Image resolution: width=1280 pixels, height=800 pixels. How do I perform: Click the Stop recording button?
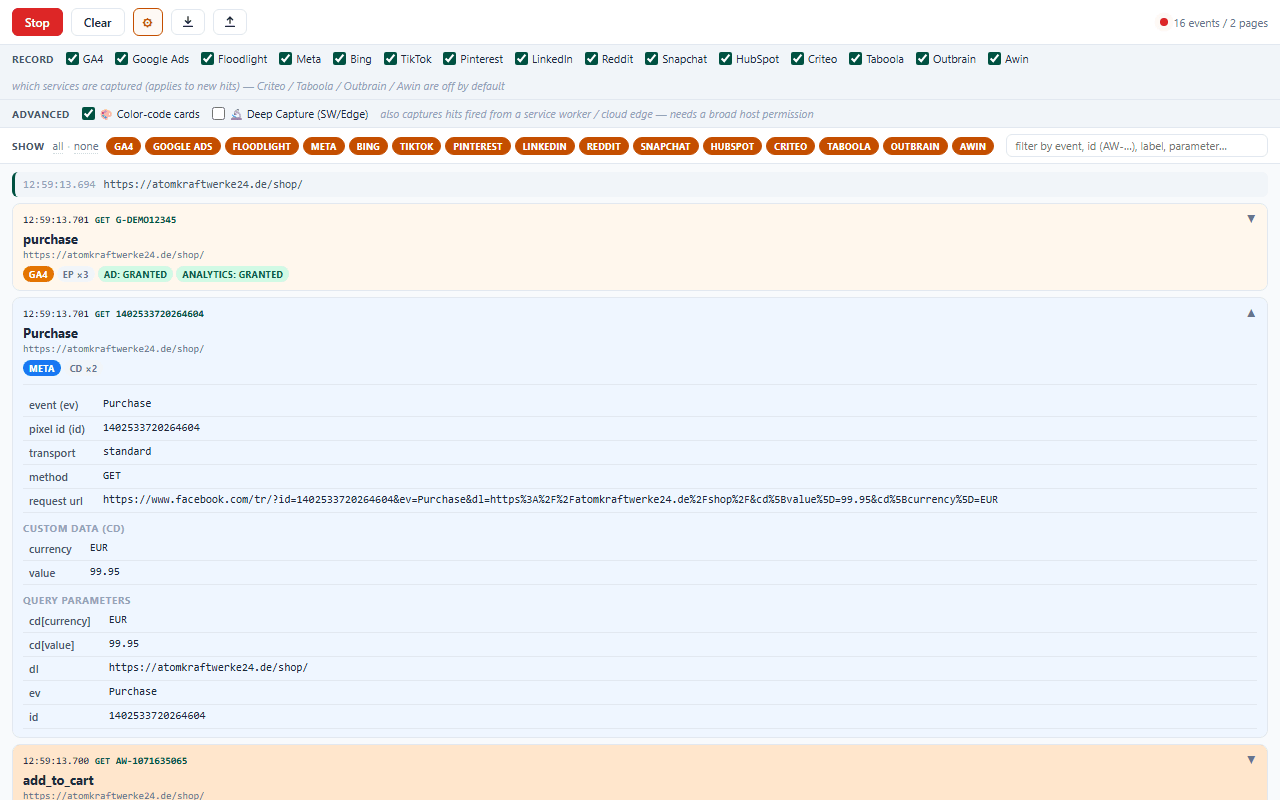click(37, 22)
